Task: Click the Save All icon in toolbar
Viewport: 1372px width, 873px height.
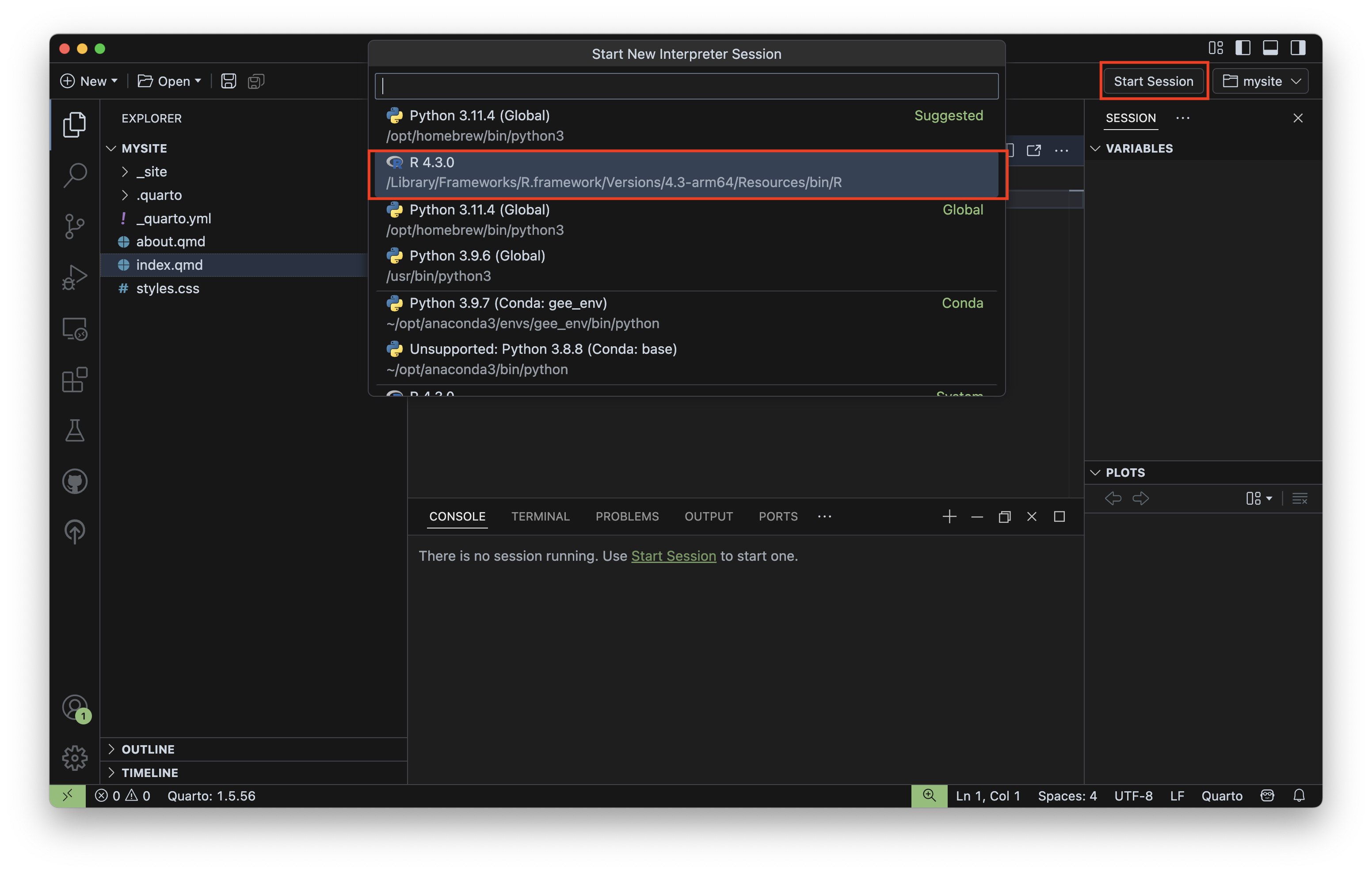Action: pos(256,81)
